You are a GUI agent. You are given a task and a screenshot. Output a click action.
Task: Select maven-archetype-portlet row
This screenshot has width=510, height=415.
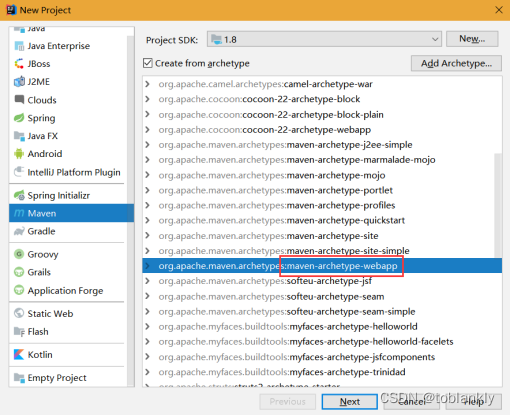pyautogui.click(x=322, y=190)
